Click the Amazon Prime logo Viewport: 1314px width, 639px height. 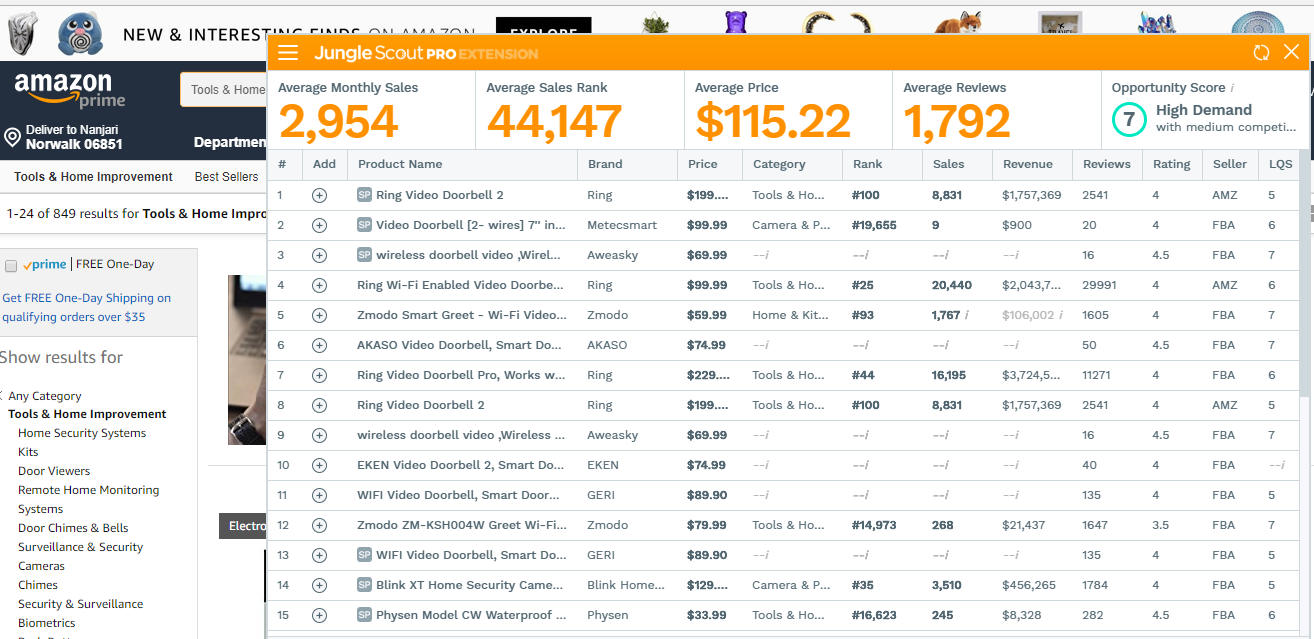pos(70,90)
